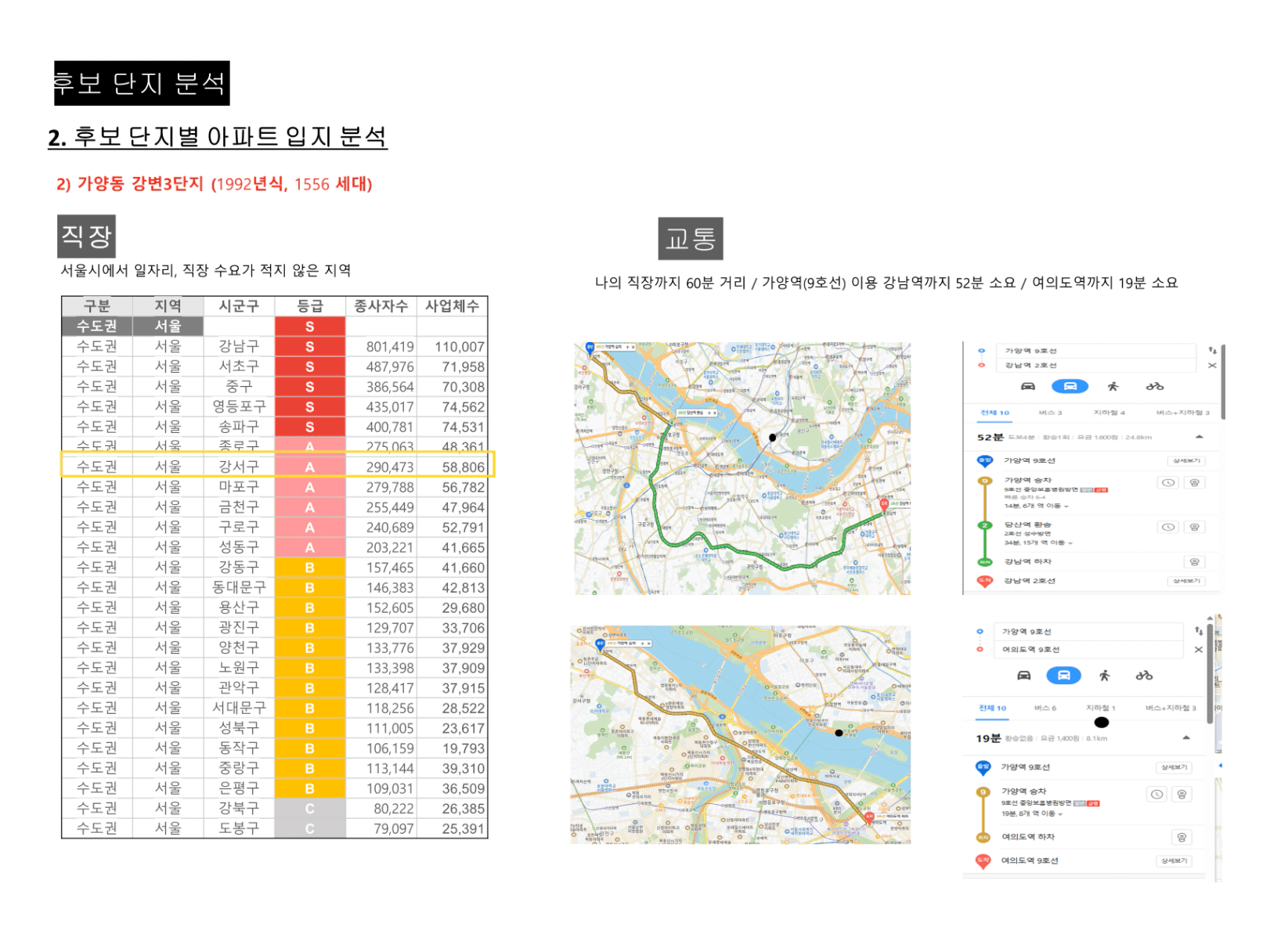Click the 여의도역 9호선 destination field

(x=1088, y=649)
